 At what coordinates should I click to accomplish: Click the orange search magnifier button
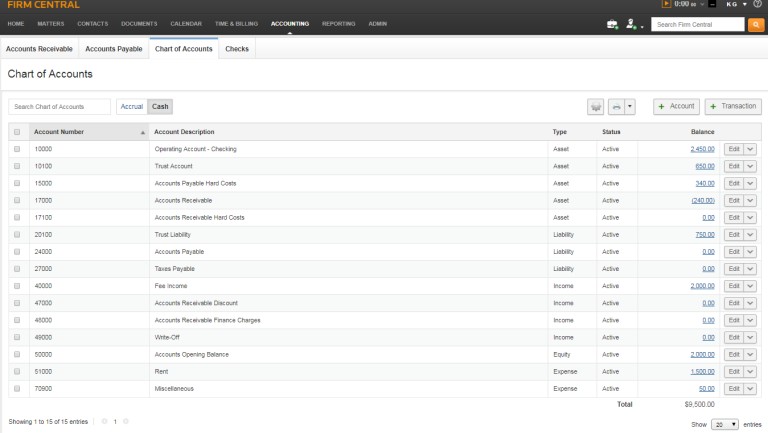pyautogui.click(x=755, y=24)
